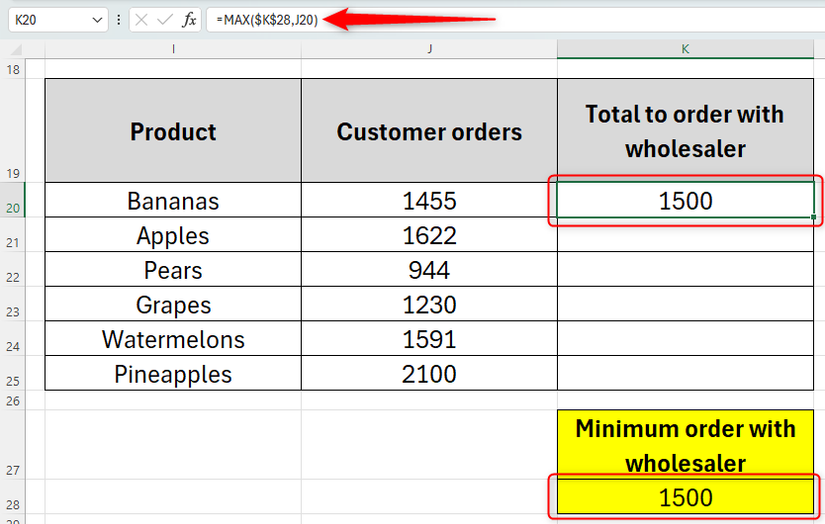This screenshot has height=524, width=825.
Task: Click the Cancel (X) formula icon
Action: 141,20
